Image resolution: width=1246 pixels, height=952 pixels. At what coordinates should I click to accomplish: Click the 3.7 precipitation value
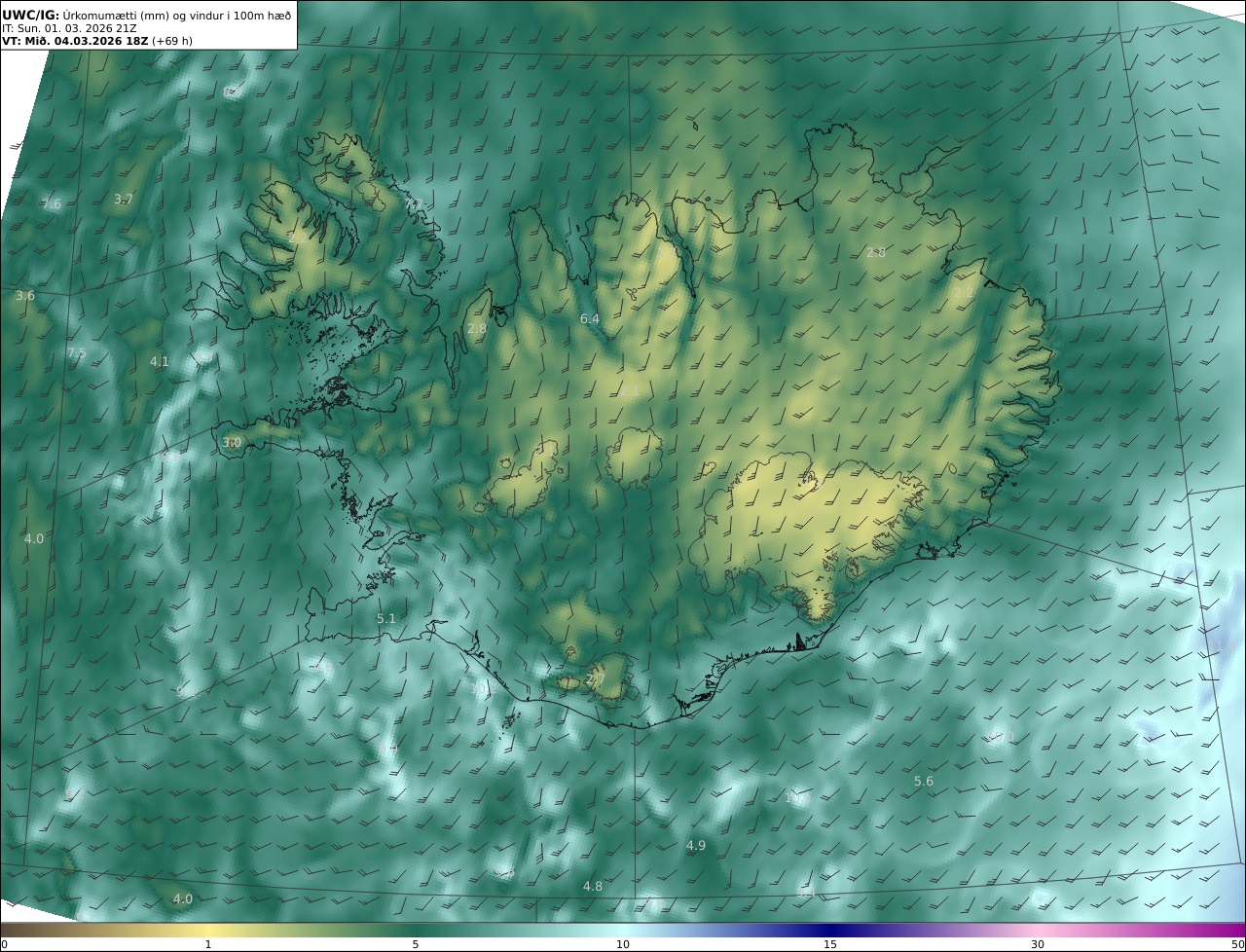point(124,199)
